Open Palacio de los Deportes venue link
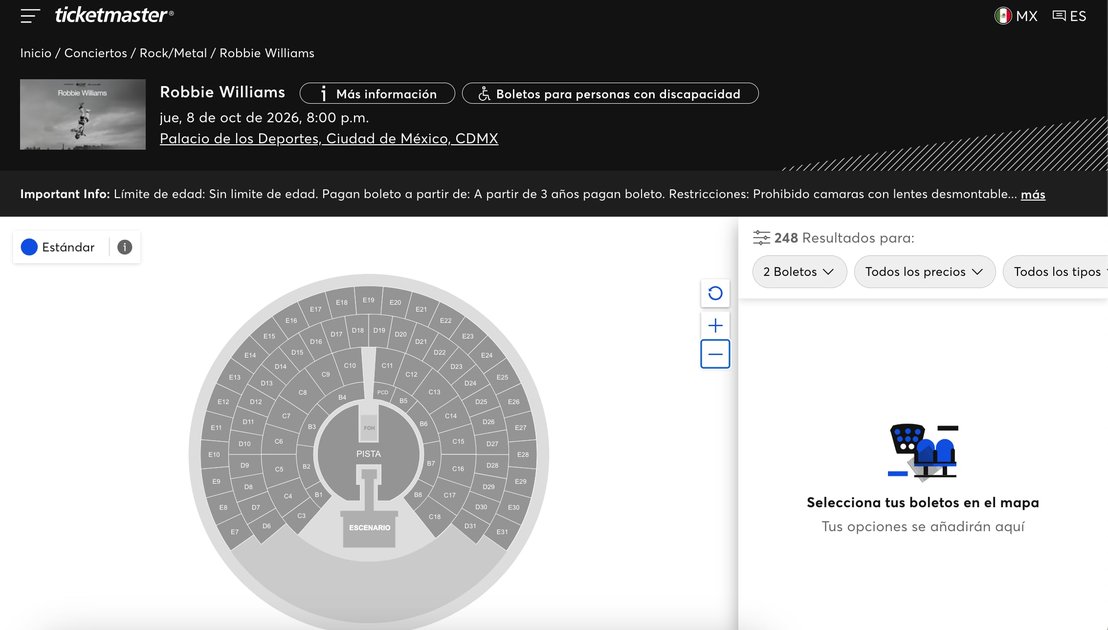 [329, 139]
